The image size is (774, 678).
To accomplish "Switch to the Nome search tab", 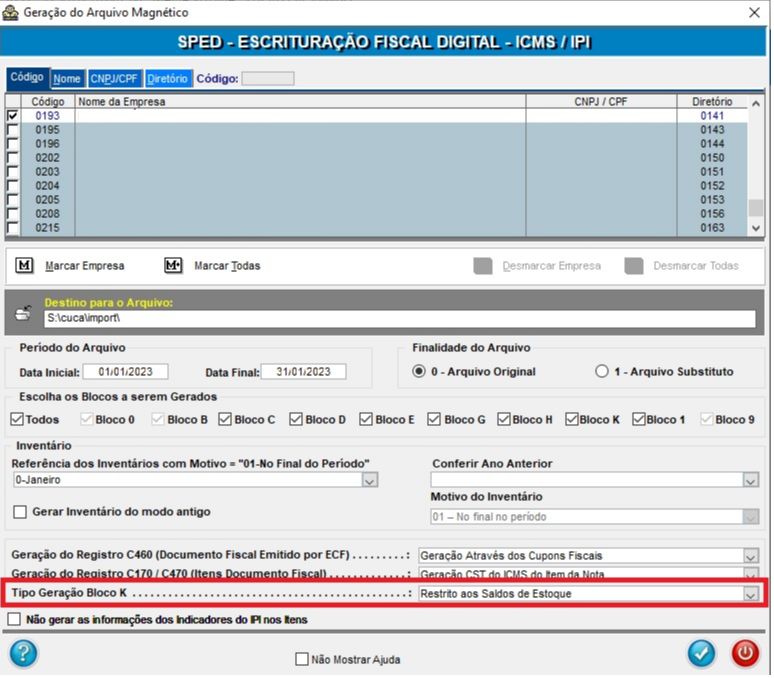I will [x=67, y=78].
